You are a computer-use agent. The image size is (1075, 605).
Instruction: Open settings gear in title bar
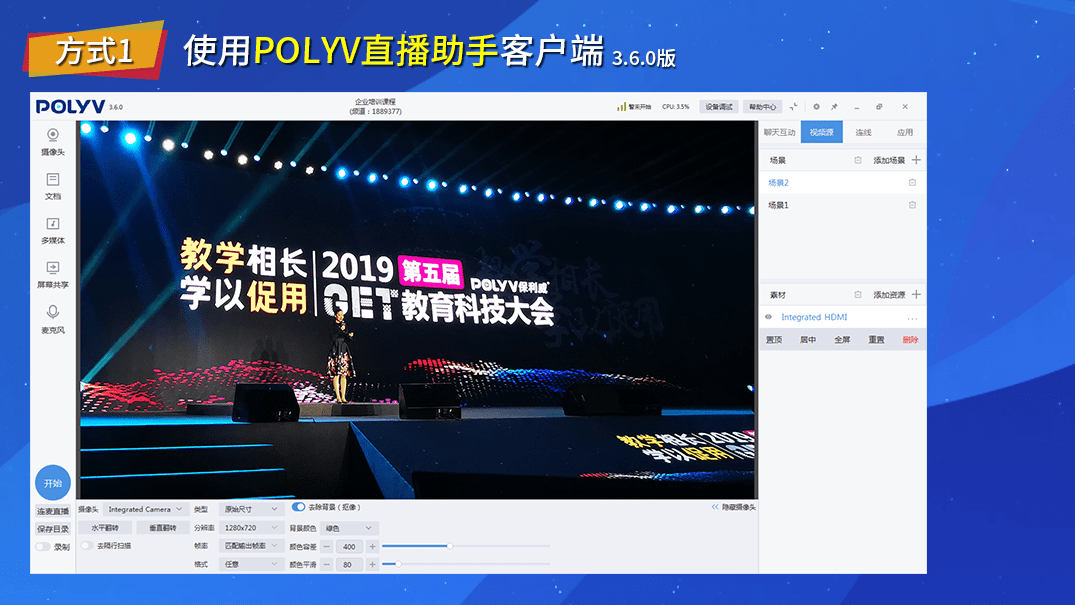(x=816, y=107)
